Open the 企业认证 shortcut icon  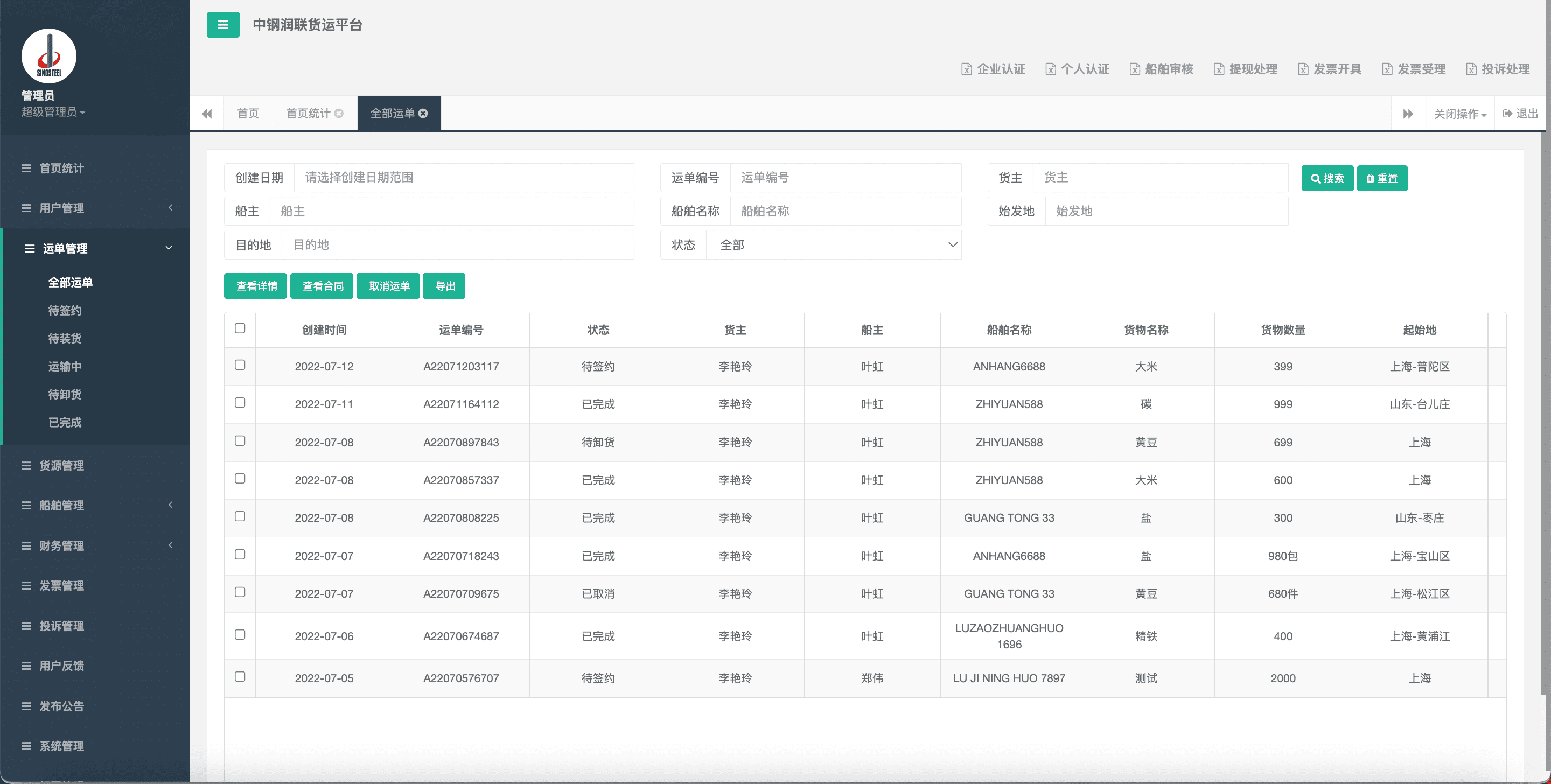click(x=966, y=69)
